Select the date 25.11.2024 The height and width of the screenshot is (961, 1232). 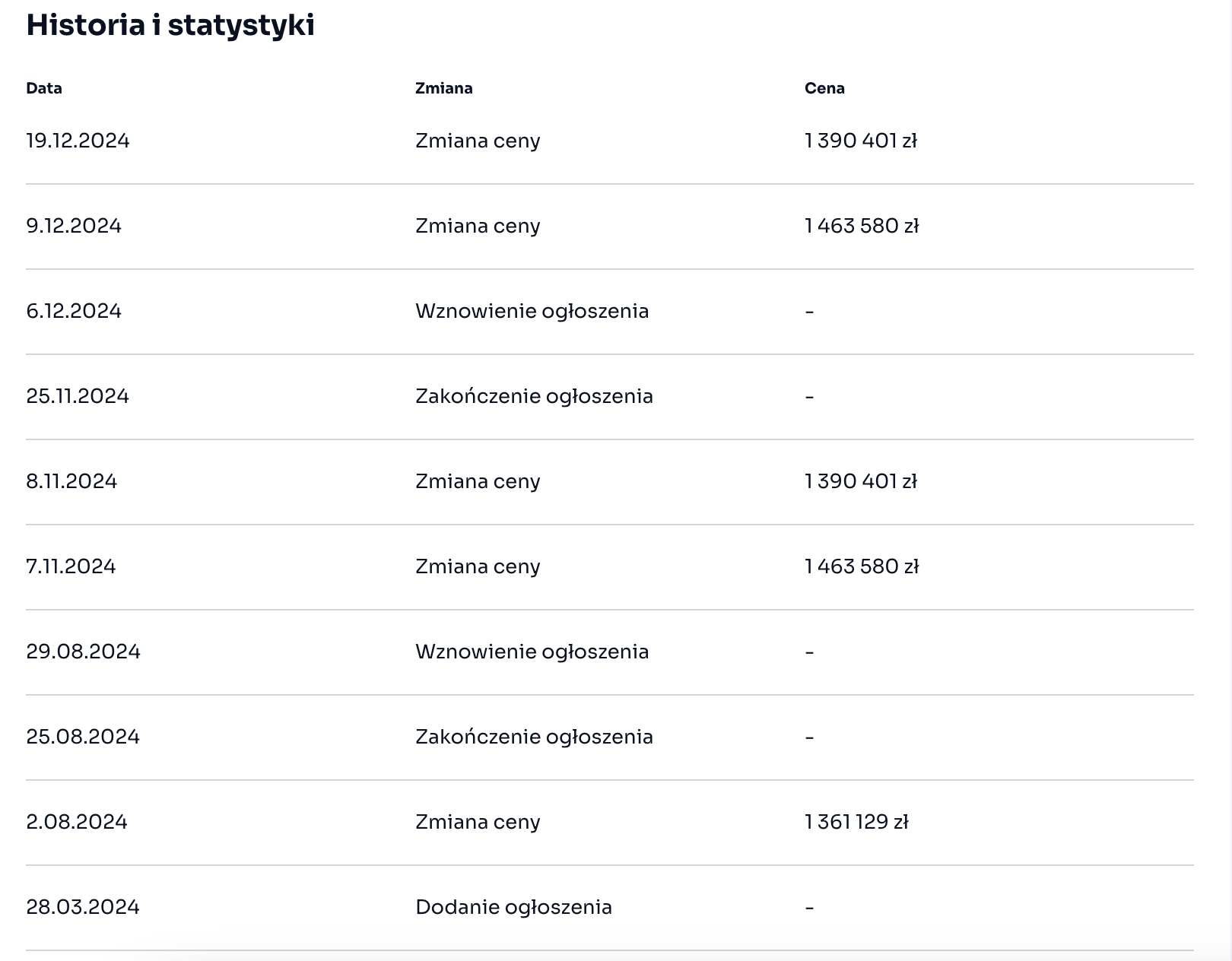pyautogui.click(x=78, y=396)
